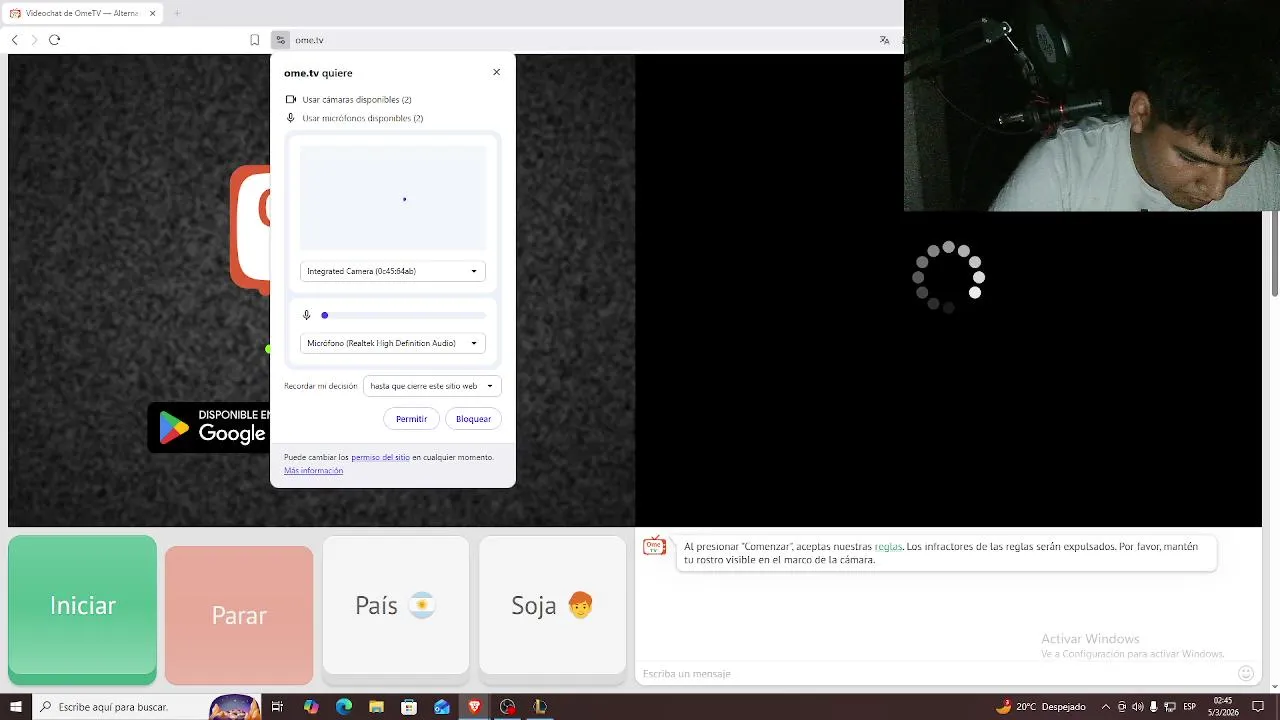Open the emoji smiley picker in chat
Image resolution: width=1280 pixels, height=720 pixels.
pos(1246,674)
